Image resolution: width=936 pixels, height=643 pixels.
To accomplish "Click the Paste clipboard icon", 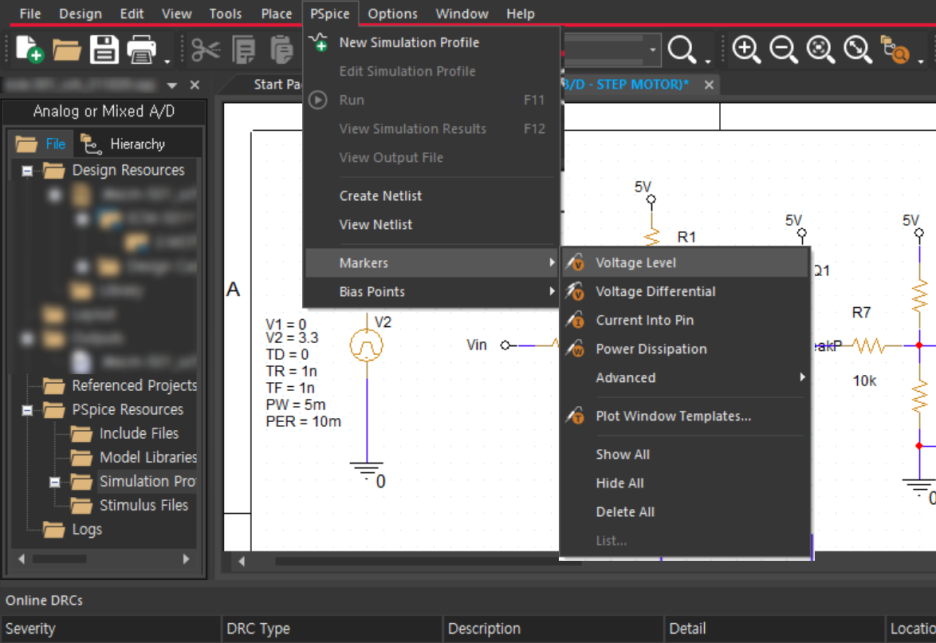I will pos(281,50).
